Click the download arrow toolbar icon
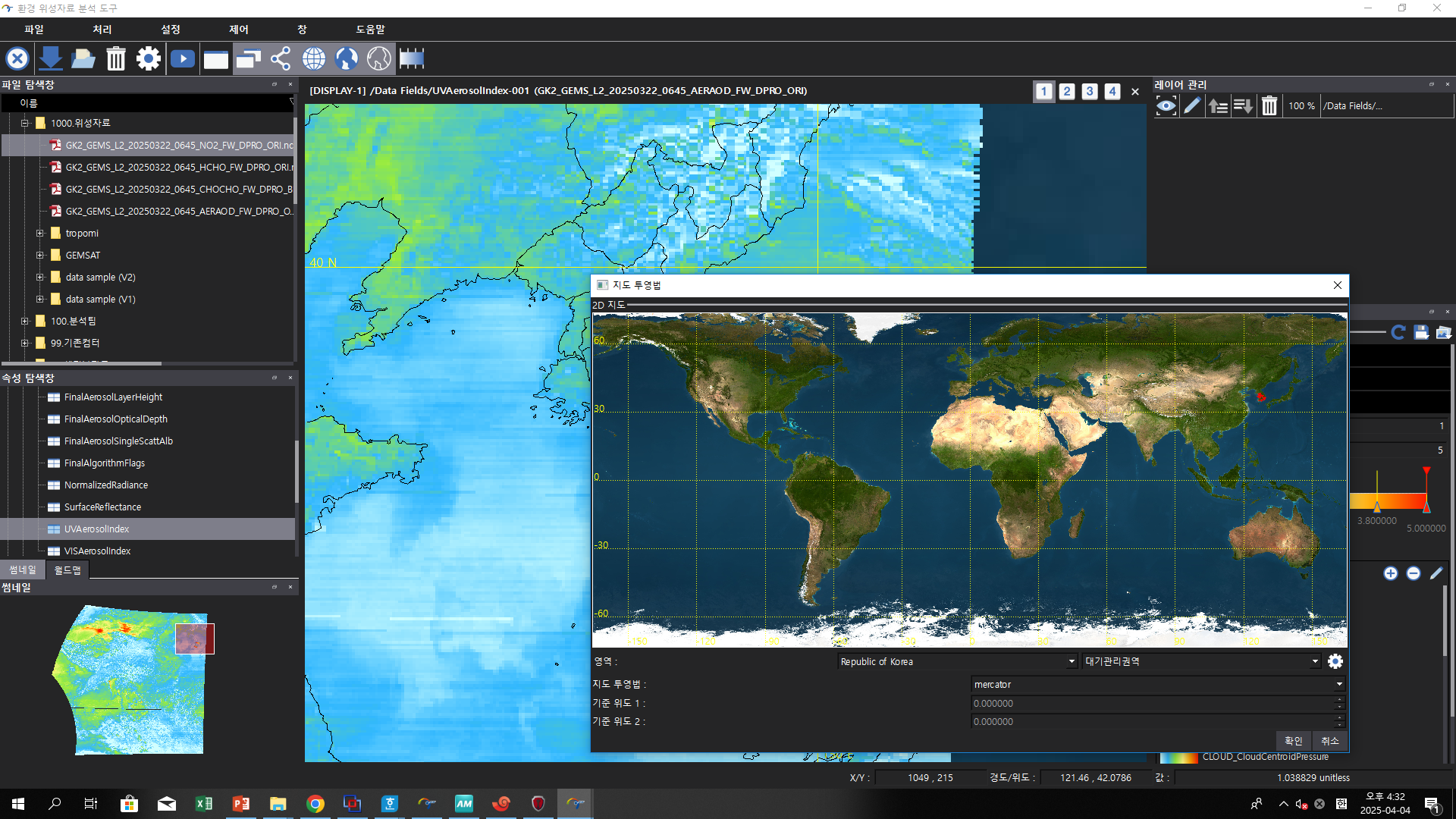Image resolution: width=1456 pixels, height=819 pixels. (x=50, y=58)
